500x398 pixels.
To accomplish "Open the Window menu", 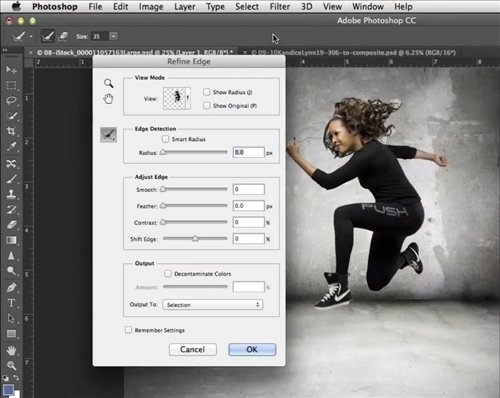I will tap(368, 6).
